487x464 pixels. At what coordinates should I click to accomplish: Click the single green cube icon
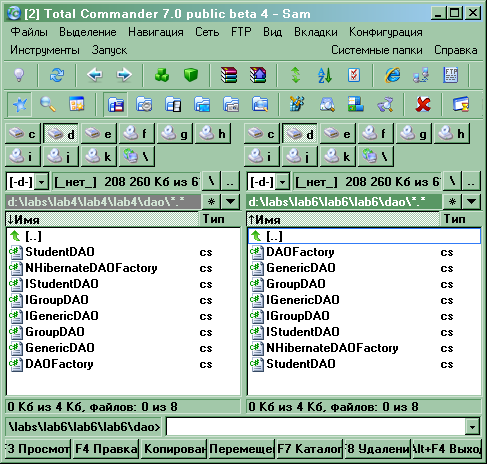(x=191, y=75)
